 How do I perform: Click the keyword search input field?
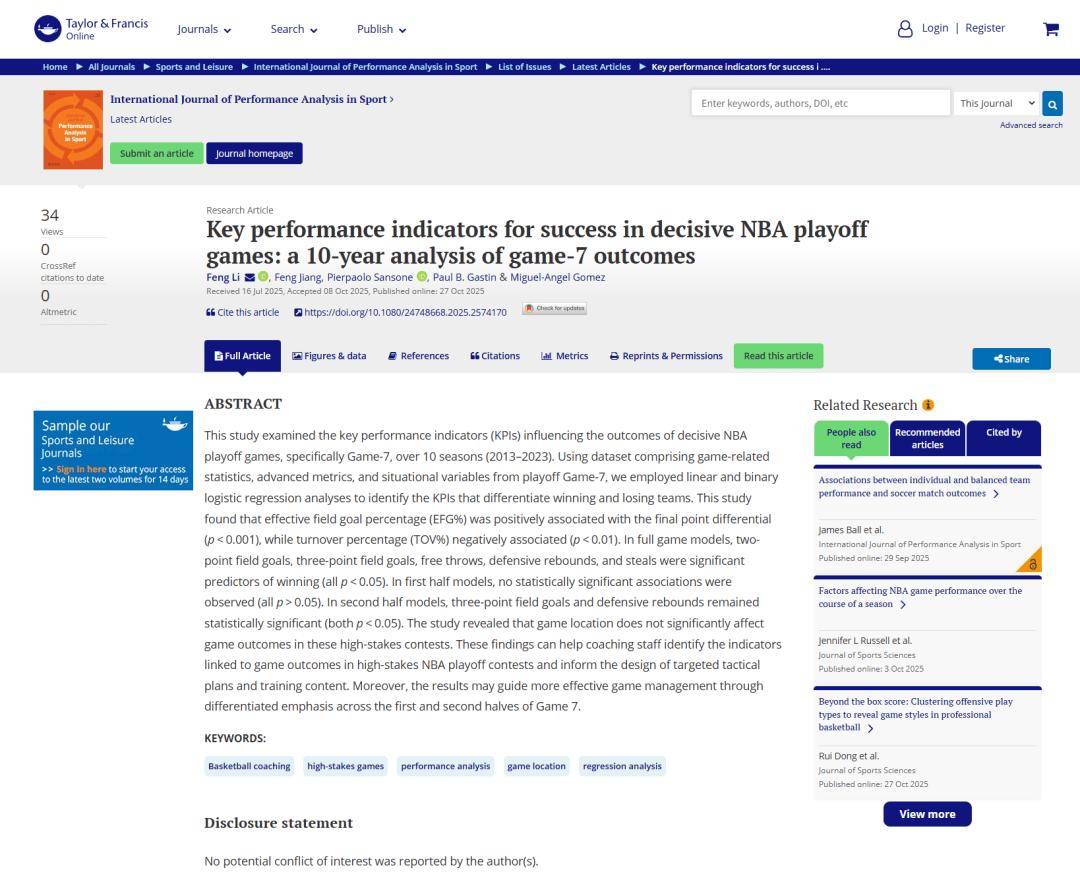pos(820,104)
